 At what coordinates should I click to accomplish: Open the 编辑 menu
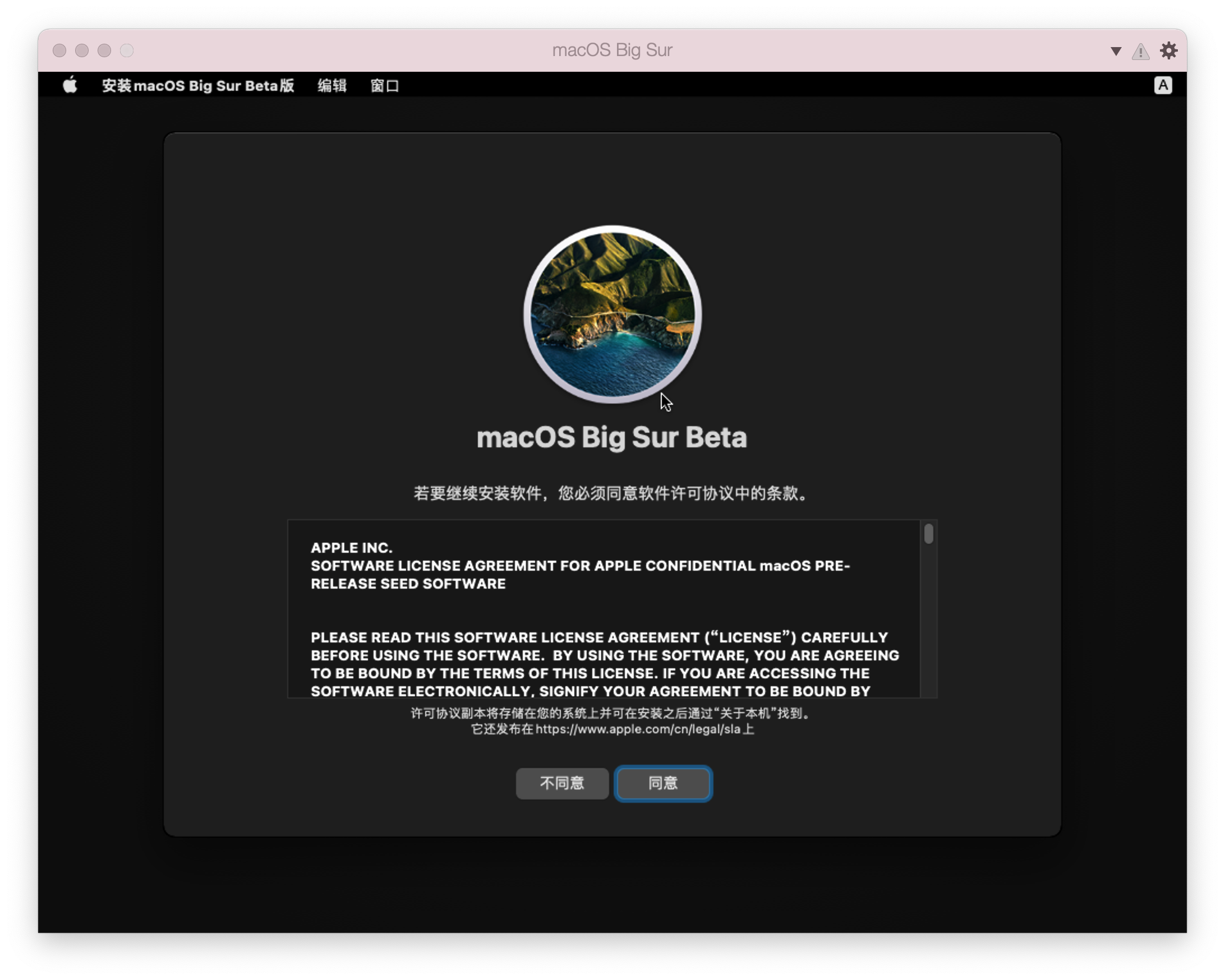coord(332,86)
